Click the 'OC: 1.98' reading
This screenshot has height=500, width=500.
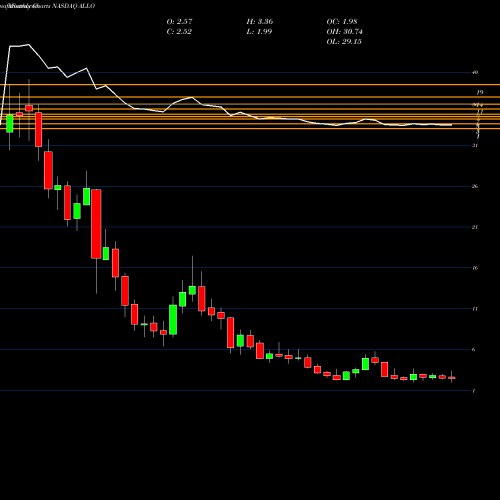[x=342, y=22]
